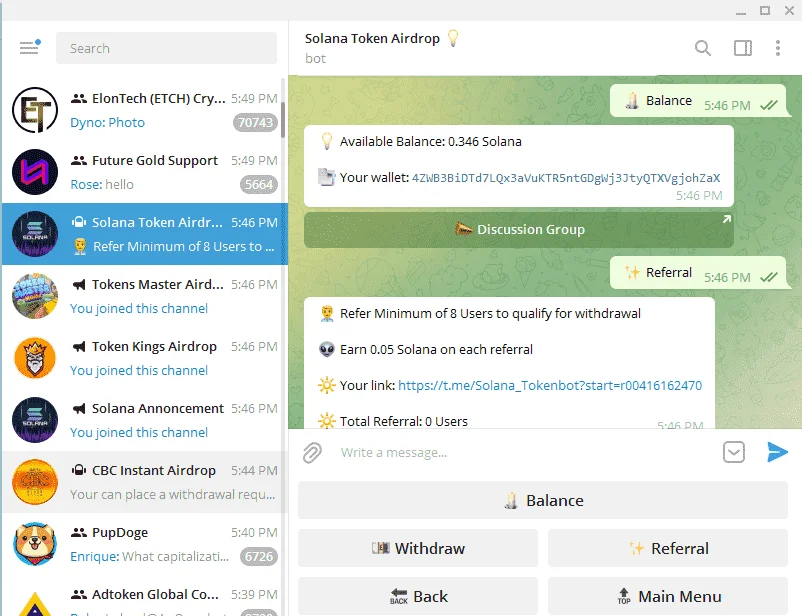The width and height of the screenshot is (802, 616).
Task: Click the lightbulb emoji beside the chat title
Action: (x=453, y=38)
